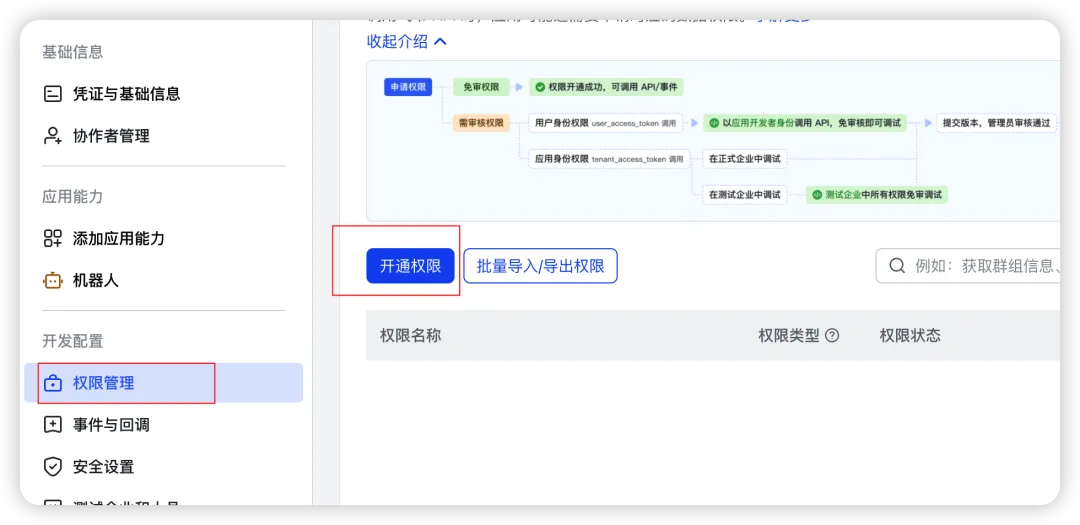
Task: Click 用户身份权限 user_access_token box
Action: coord(605,123)
